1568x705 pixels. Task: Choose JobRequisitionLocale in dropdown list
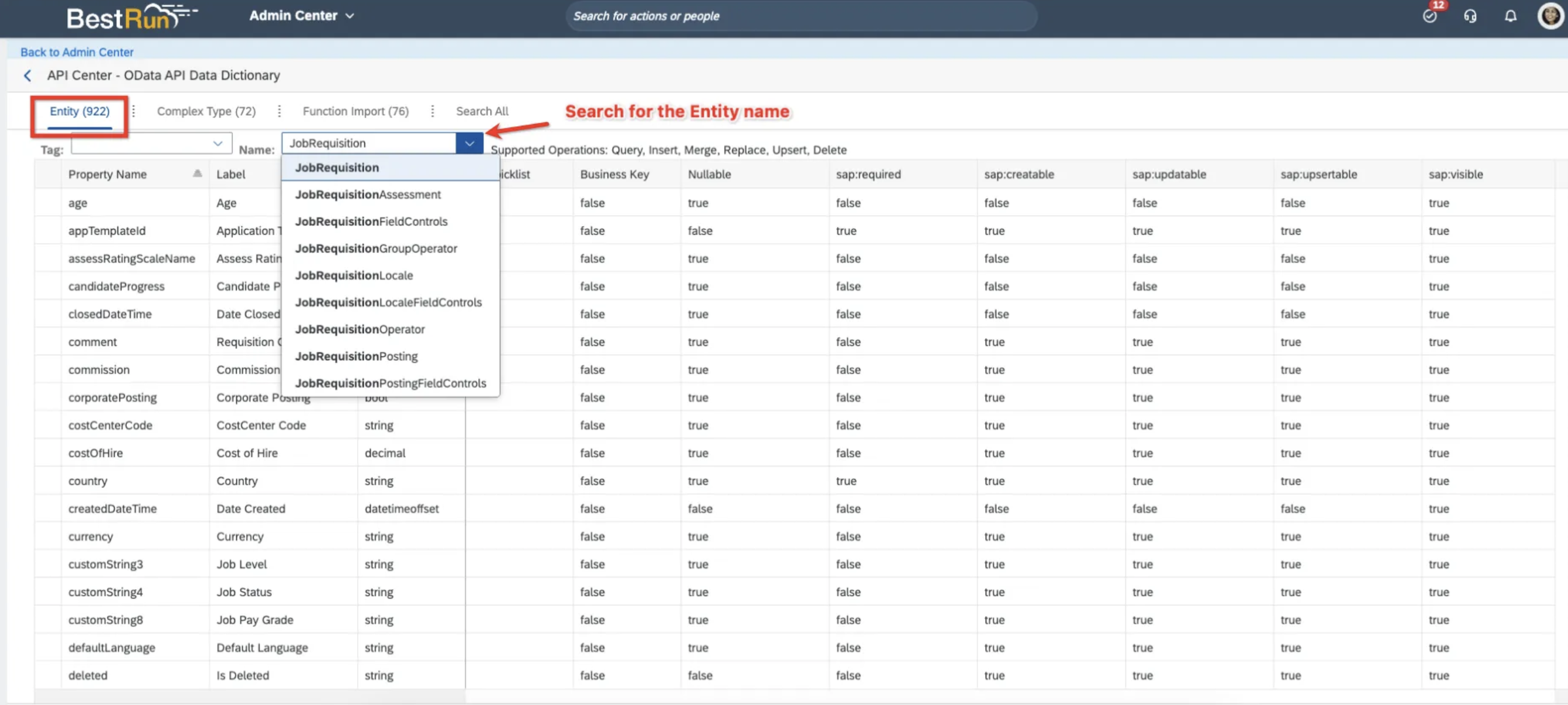click(354, 275)
